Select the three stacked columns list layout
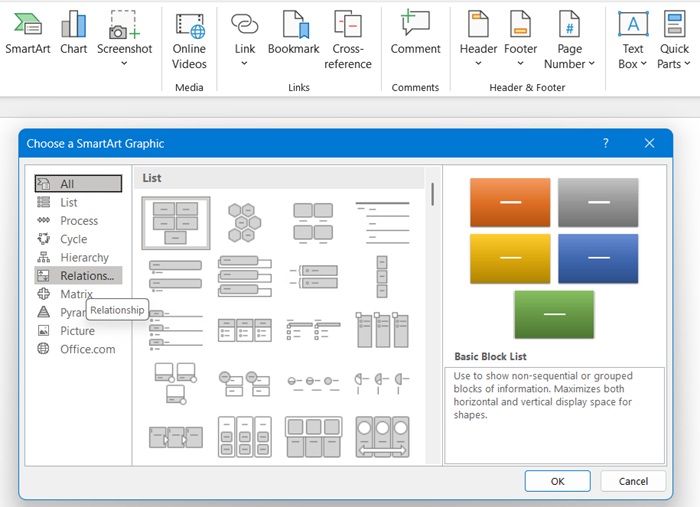 tap(245, 437)
